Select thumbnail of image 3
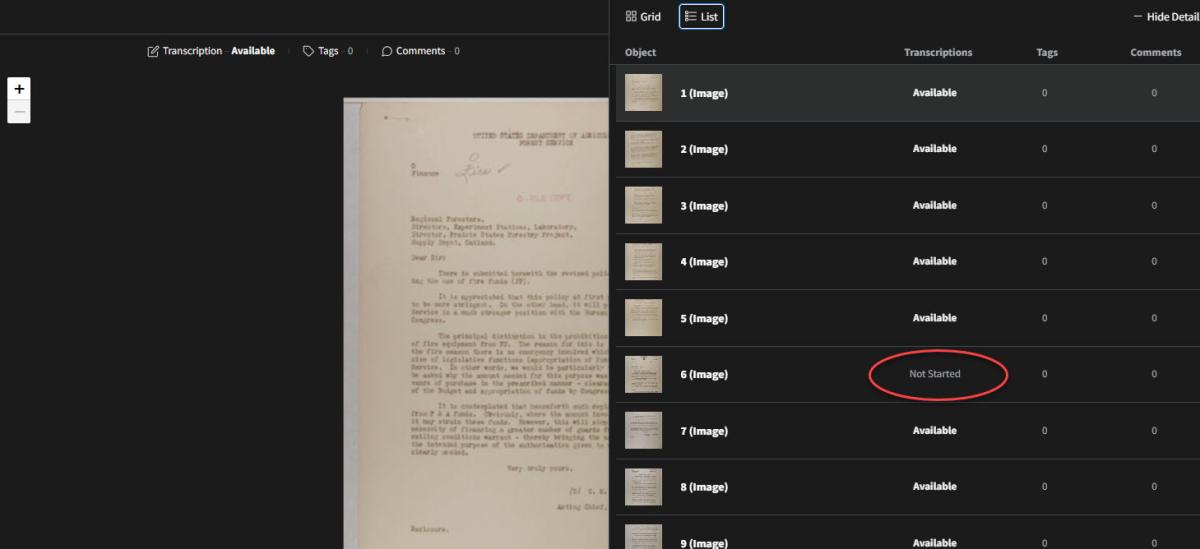 pyautogui.click(x=643, y=206)
